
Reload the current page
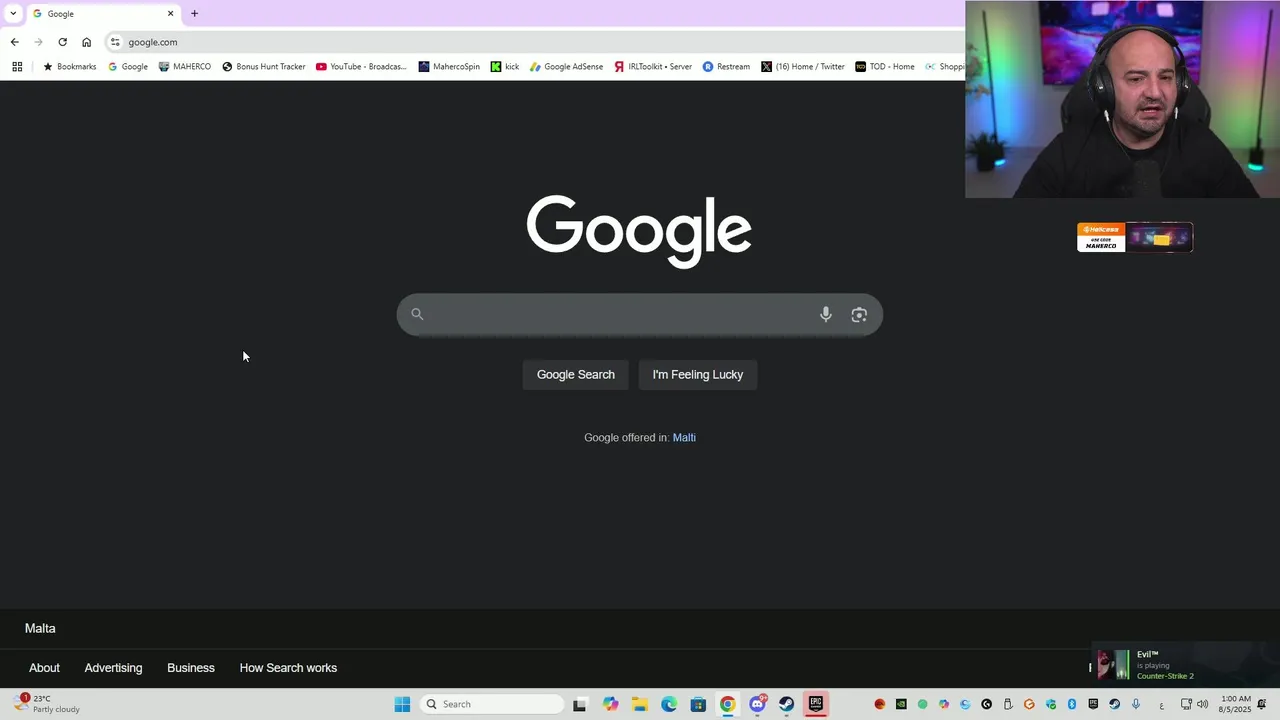point(62,42)
